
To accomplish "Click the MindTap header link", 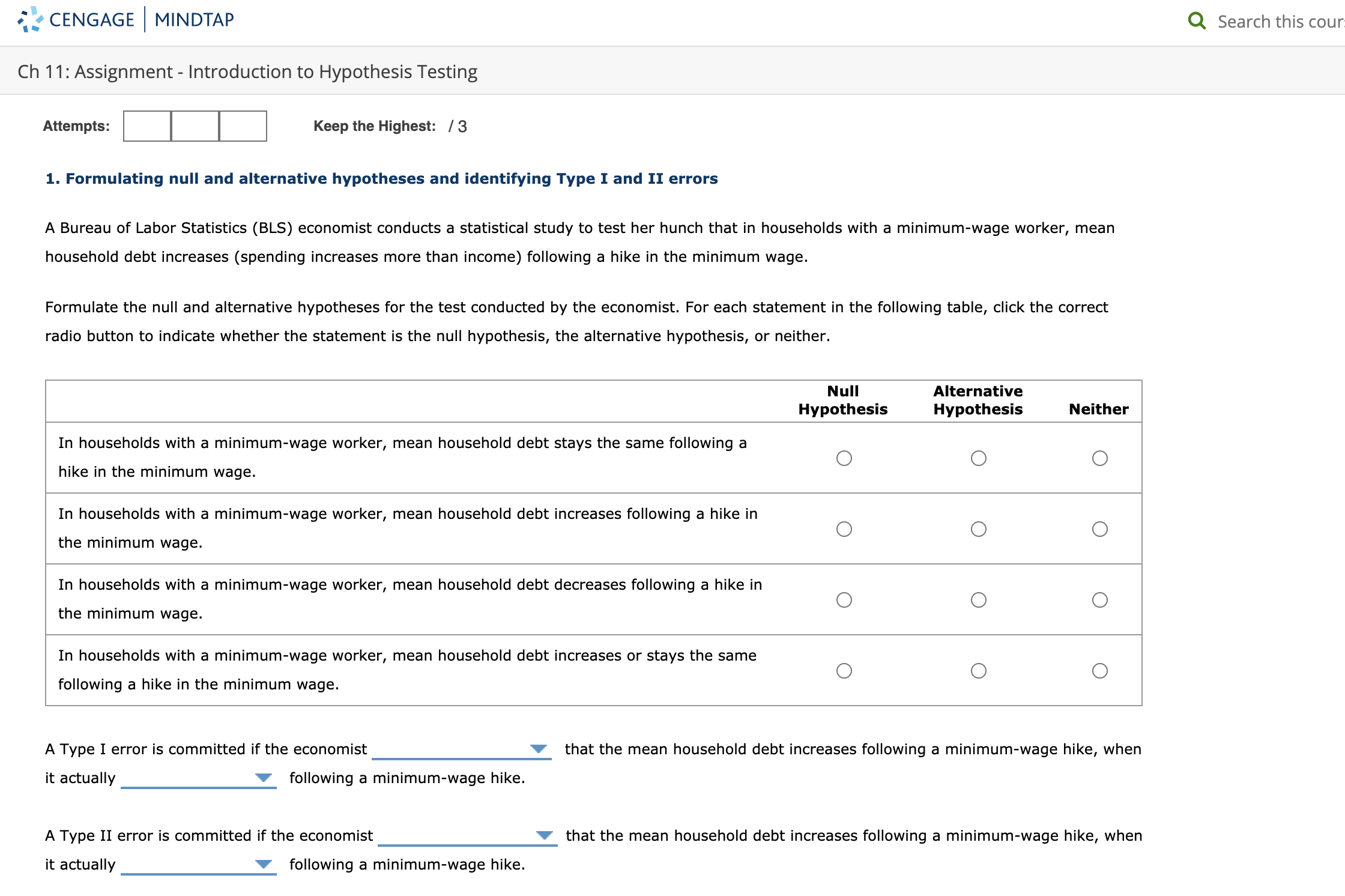I will (194, 20).
